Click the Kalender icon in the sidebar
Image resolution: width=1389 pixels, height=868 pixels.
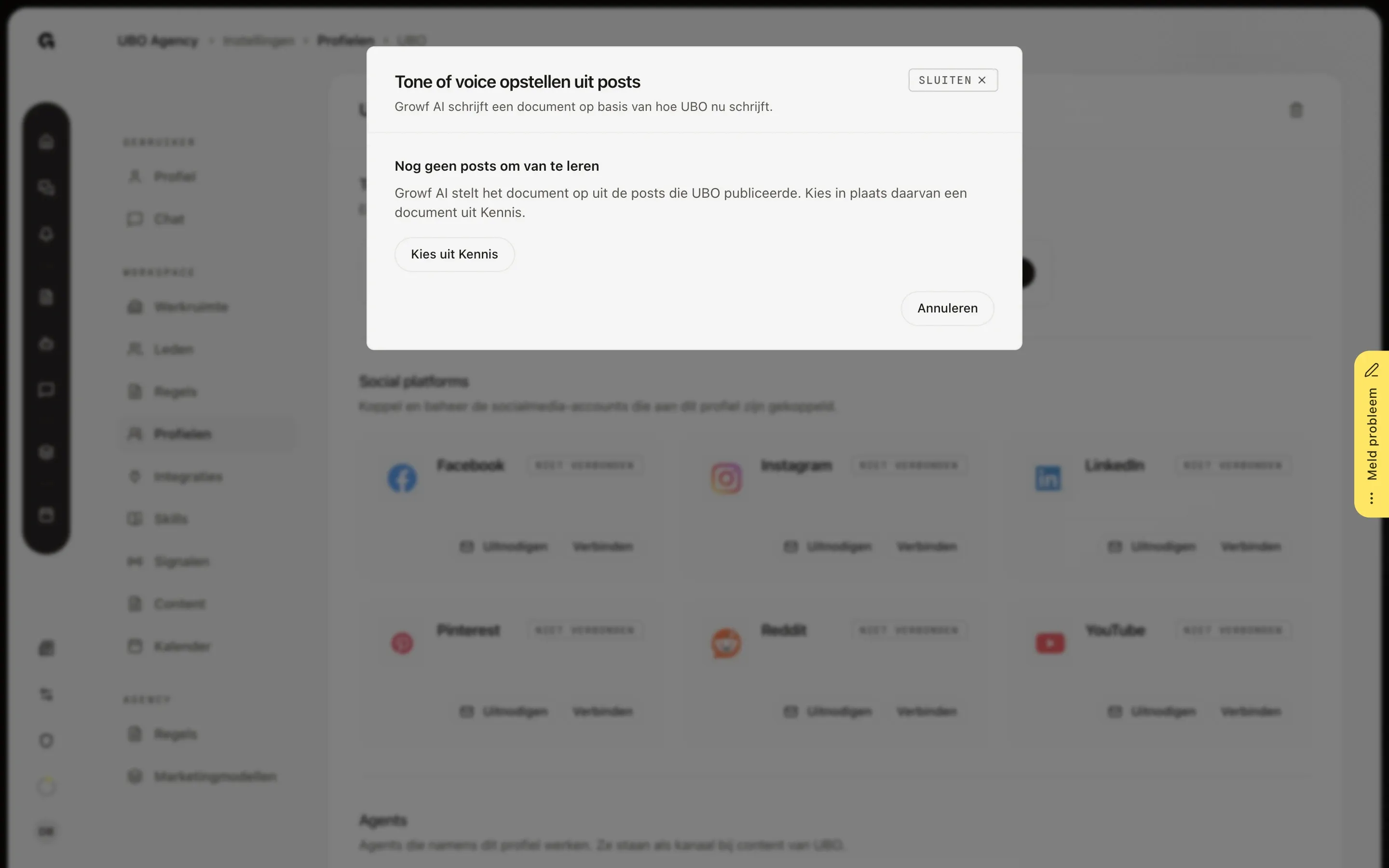[x=135, y=646]
